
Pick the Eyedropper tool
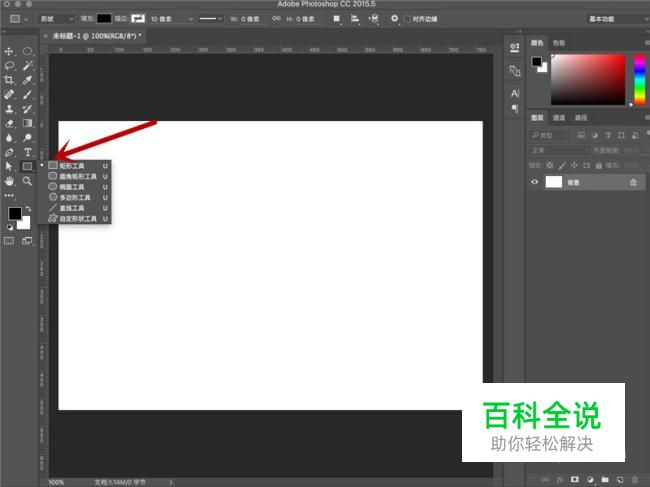click(x=28, y=79)
